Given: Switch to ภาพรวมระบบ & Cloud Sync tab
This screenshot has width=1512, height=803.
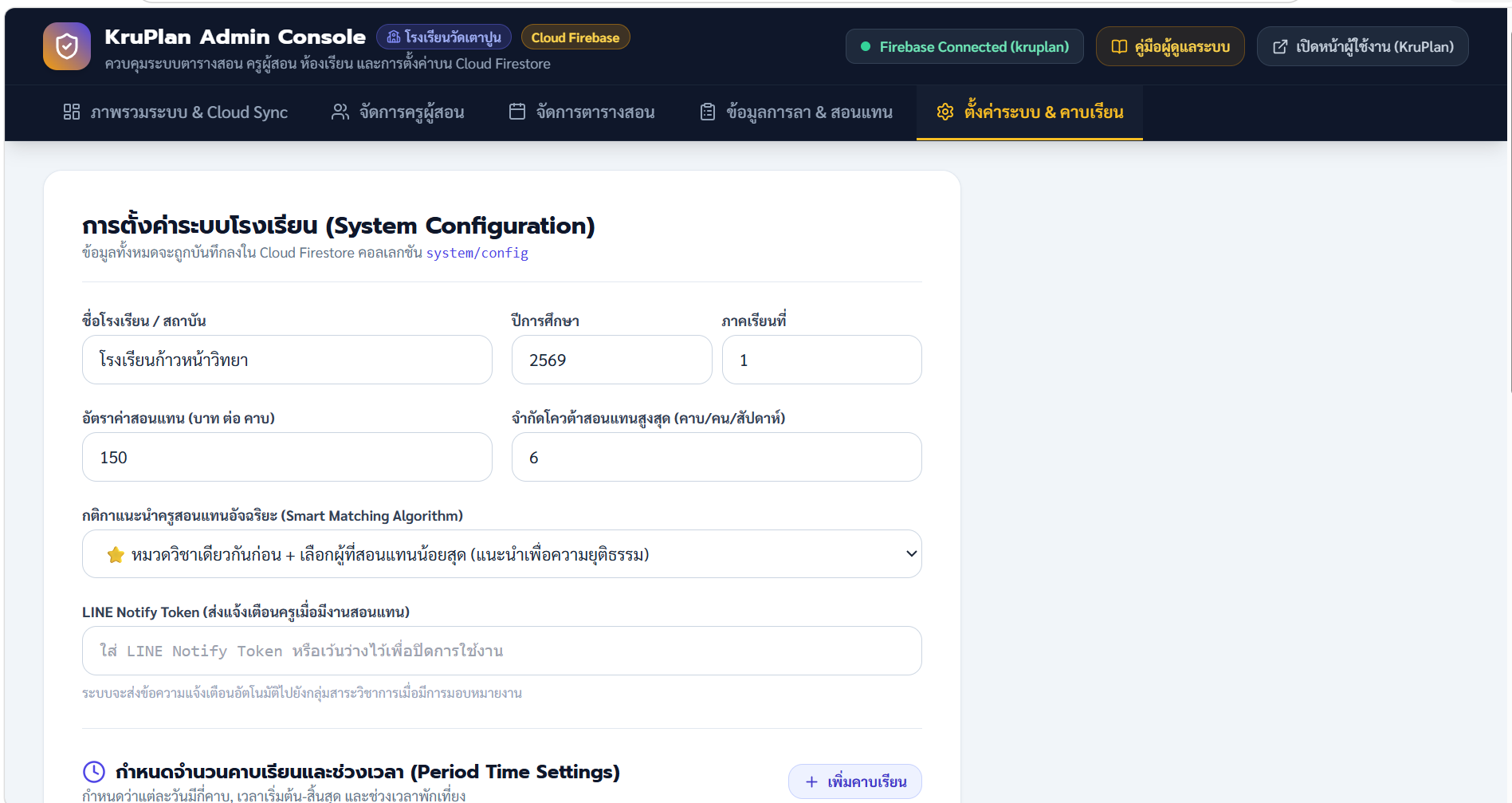Looking at the screenshot, I should (175, 112).
